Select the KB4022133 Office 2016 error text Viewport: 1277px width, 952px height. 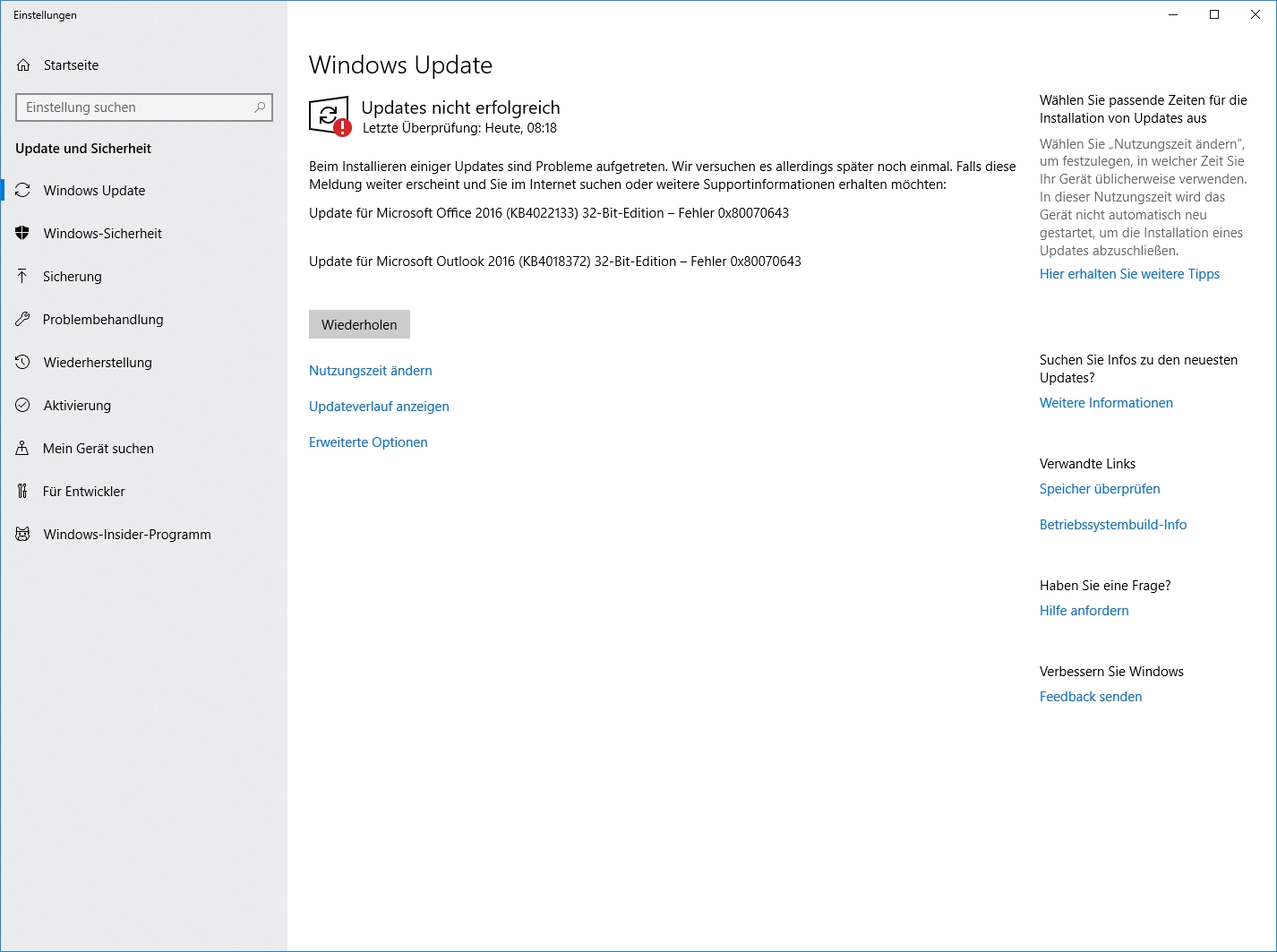[549, 213]
